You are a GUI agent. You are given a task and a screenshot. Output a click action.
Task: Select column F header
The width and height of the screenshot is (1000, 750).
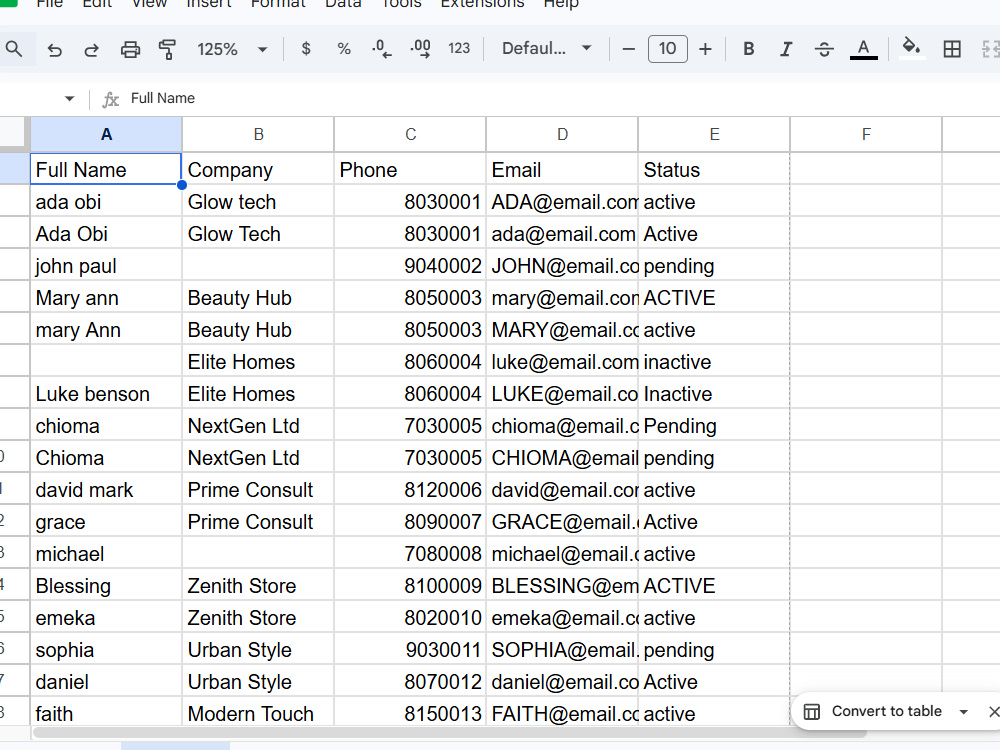point(866,134)
